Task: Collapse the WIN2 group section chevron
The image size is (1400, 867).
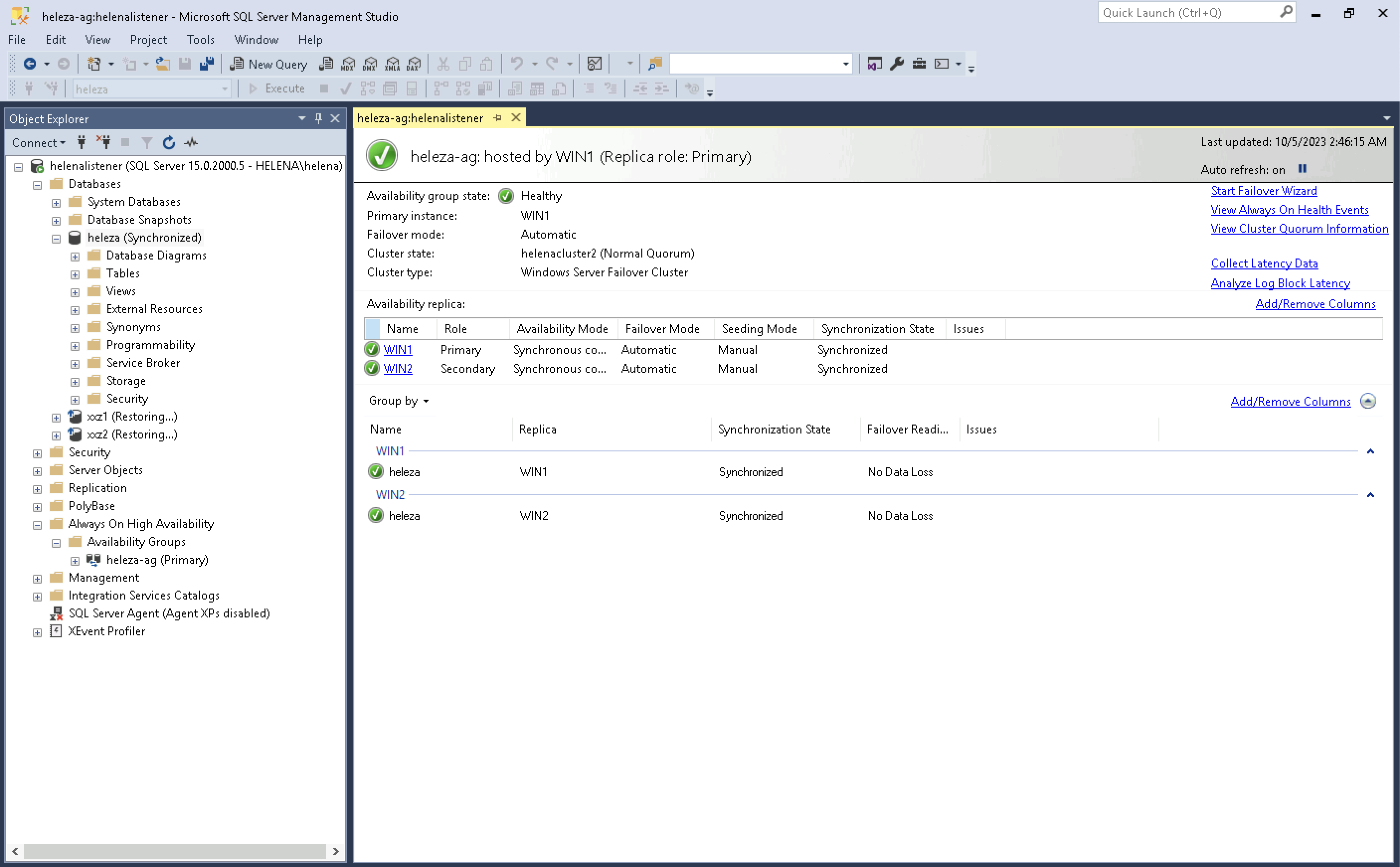Action: pyautogui.click(x=1370, y=495)
